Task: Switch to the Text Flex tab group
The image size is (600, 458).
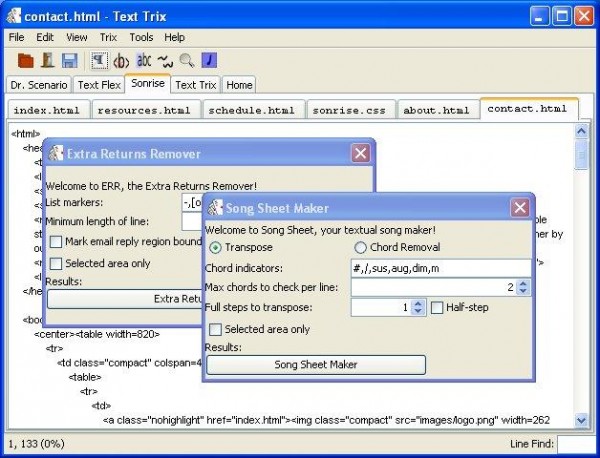Action: click(x=99, y=85)
